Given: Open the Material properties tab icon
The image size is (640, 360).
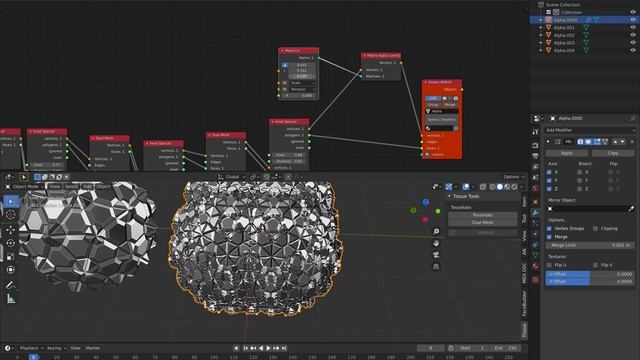Looking at the screenshot, I should pos(536,266).
